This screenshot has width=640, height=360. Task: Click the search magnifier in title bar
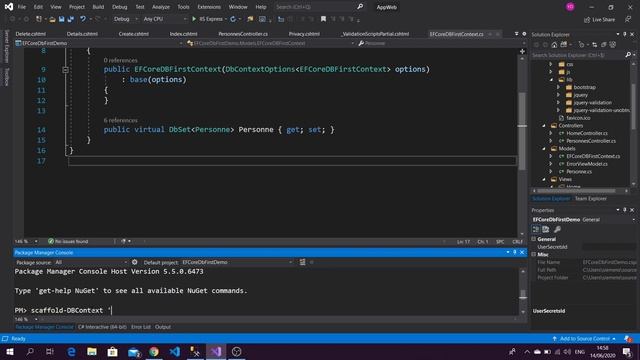click(x=360, y=7)
